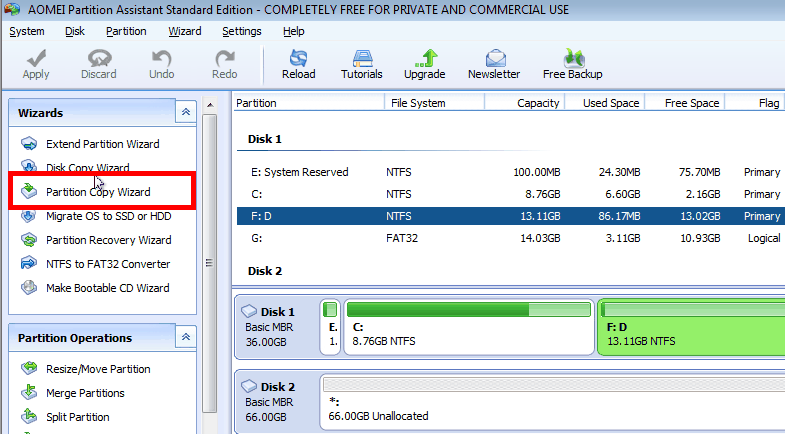Image resolution: width=785 pixels, height=434 pixels.
Task: Select the C: partition row in list
Action: 511,194
